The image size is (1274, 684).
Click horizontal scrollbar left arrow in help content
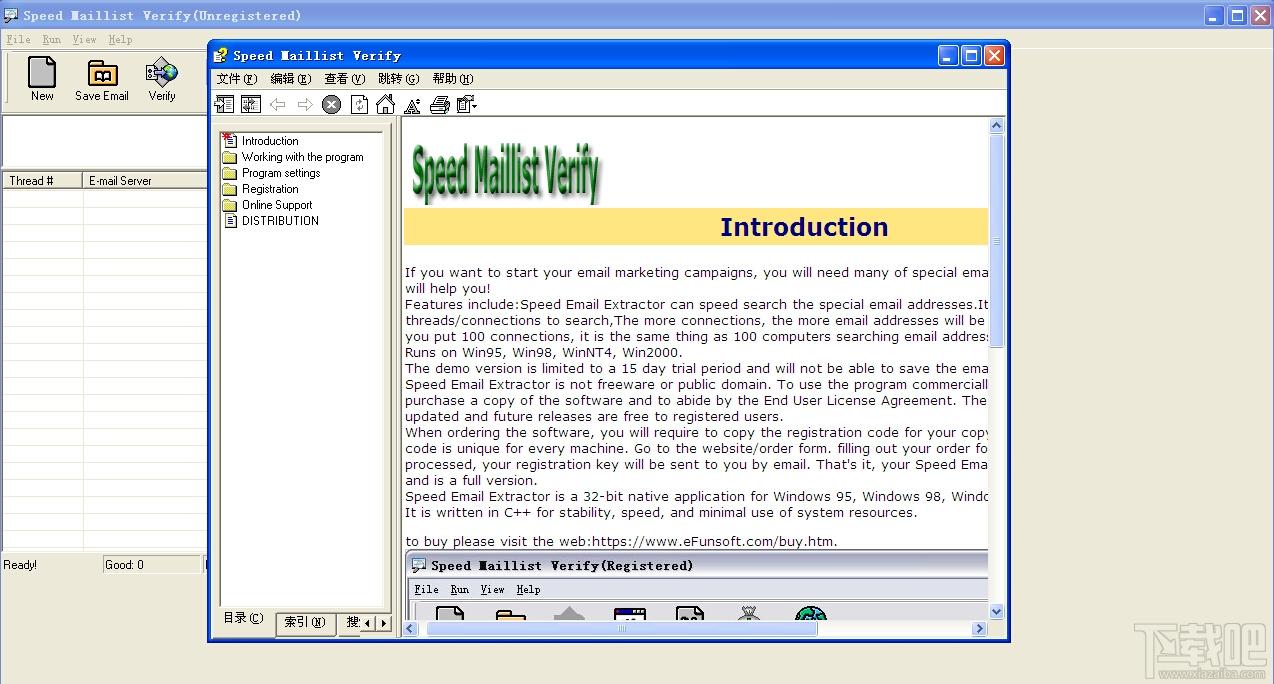411,629
